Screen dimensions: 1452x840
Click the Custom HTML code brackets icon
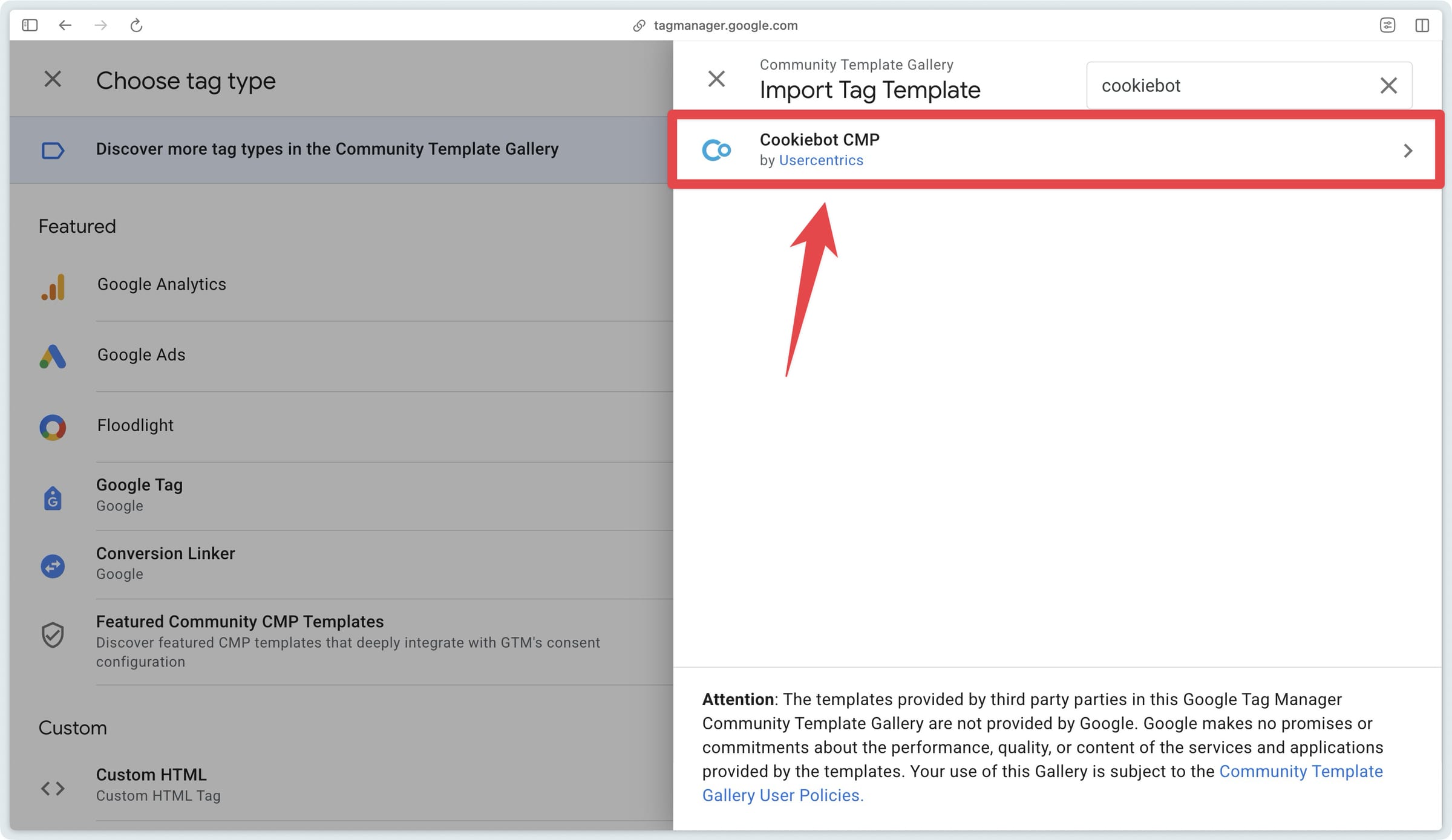(53, 788)
